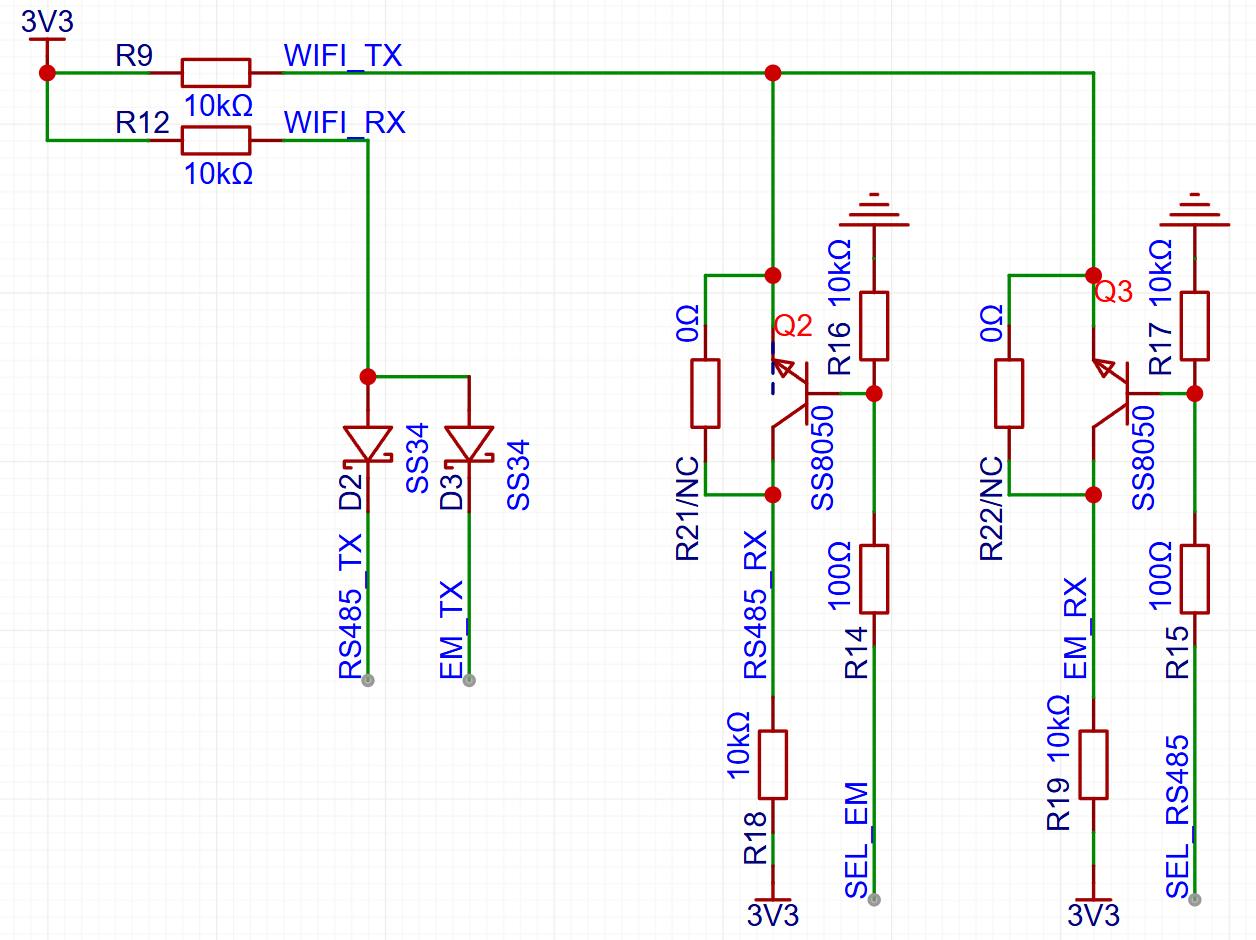Select the Q3 transistor symbol

tap(1110, 393)
